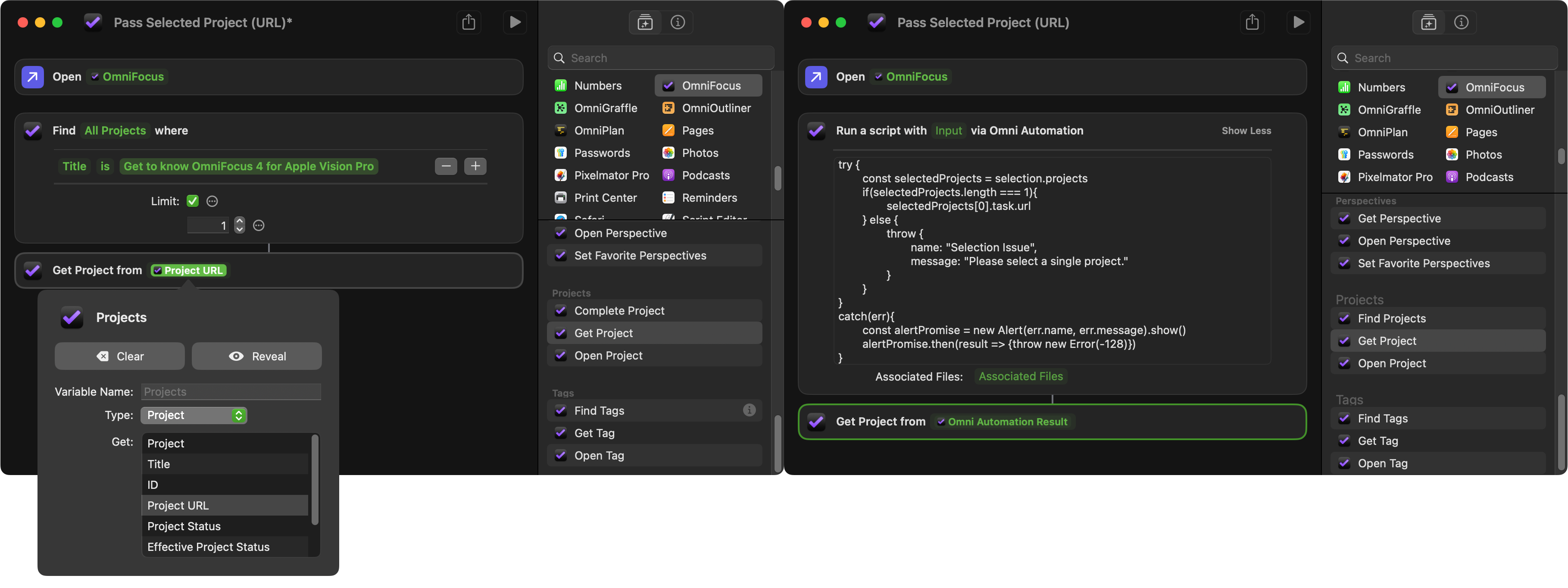Click the Variable Name field
This screenshot has height=588, width=1568.
tap(231, 392)
